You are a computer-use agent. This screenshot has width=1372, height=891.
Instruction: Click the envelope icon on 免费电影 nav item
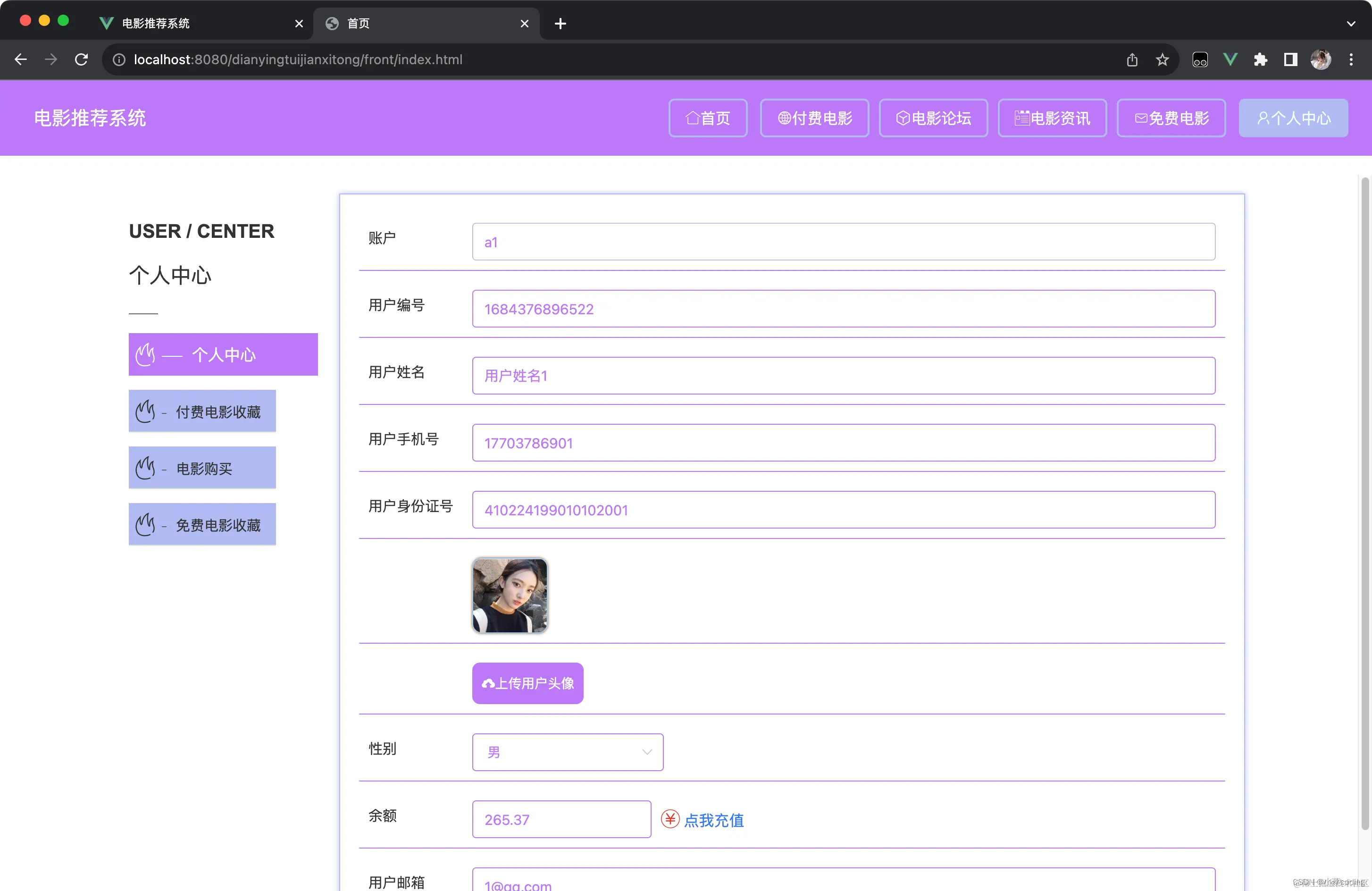[1140, 118]
